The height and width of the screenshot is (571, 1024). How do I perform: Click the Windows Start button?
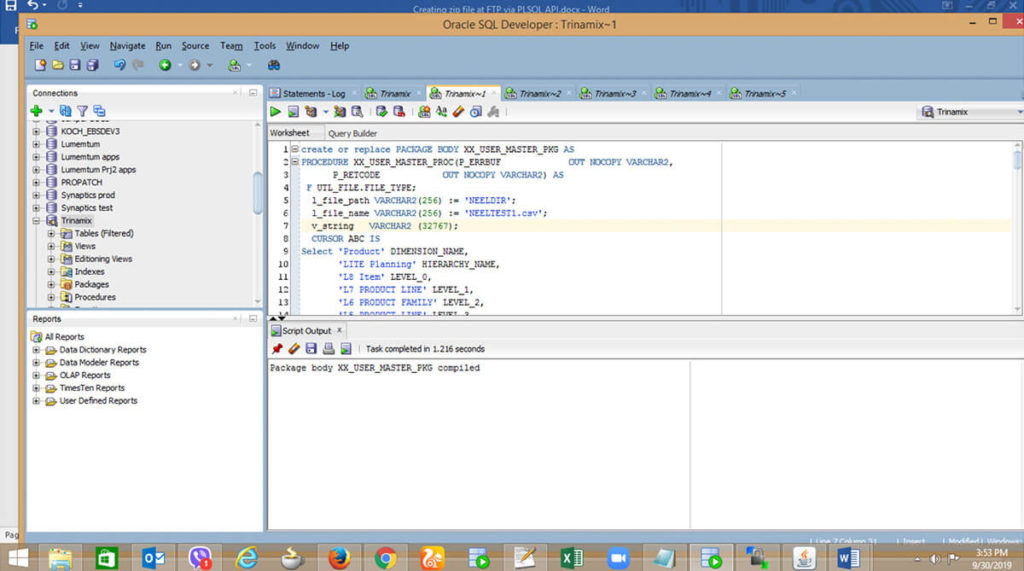click(18, 558)
